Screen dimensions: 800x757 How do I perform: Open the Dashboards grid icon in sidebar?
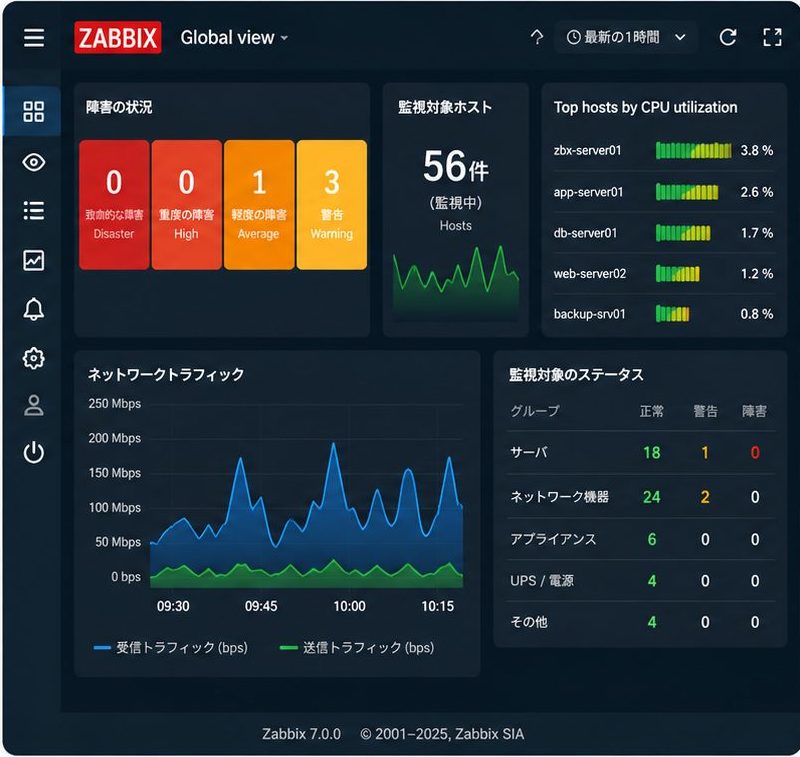pos(34,111)
